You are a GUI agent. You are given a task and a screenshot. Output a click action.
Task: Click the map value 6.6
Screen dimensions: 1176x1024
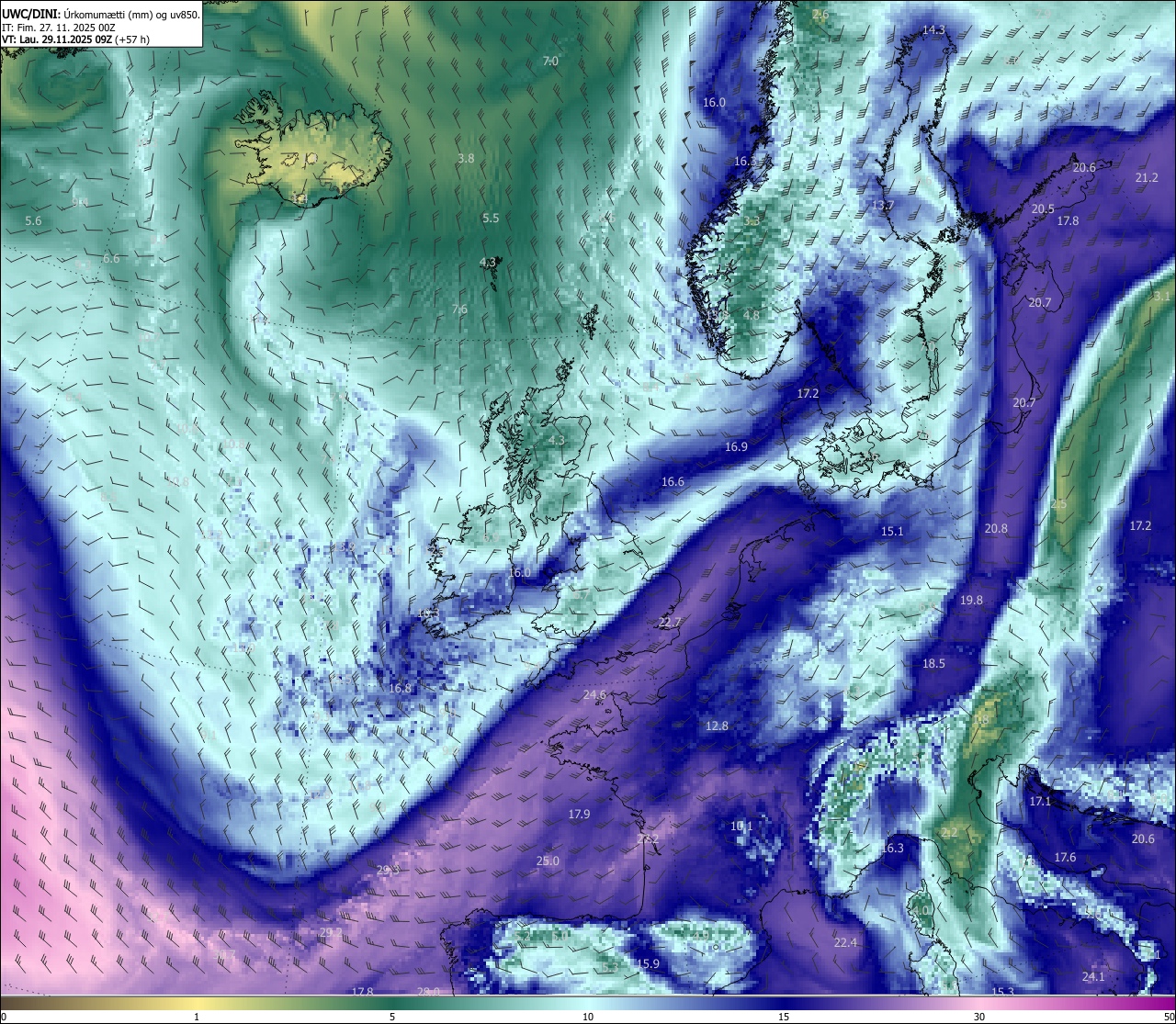coord(111,259)
